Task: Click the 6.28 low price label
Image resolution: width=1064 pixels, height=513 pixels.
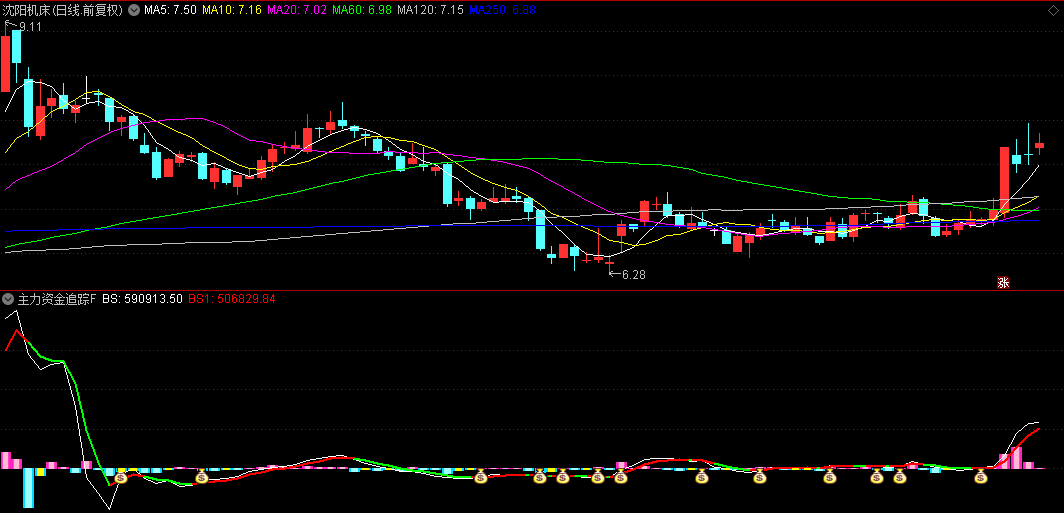Action: coord(633,275)
